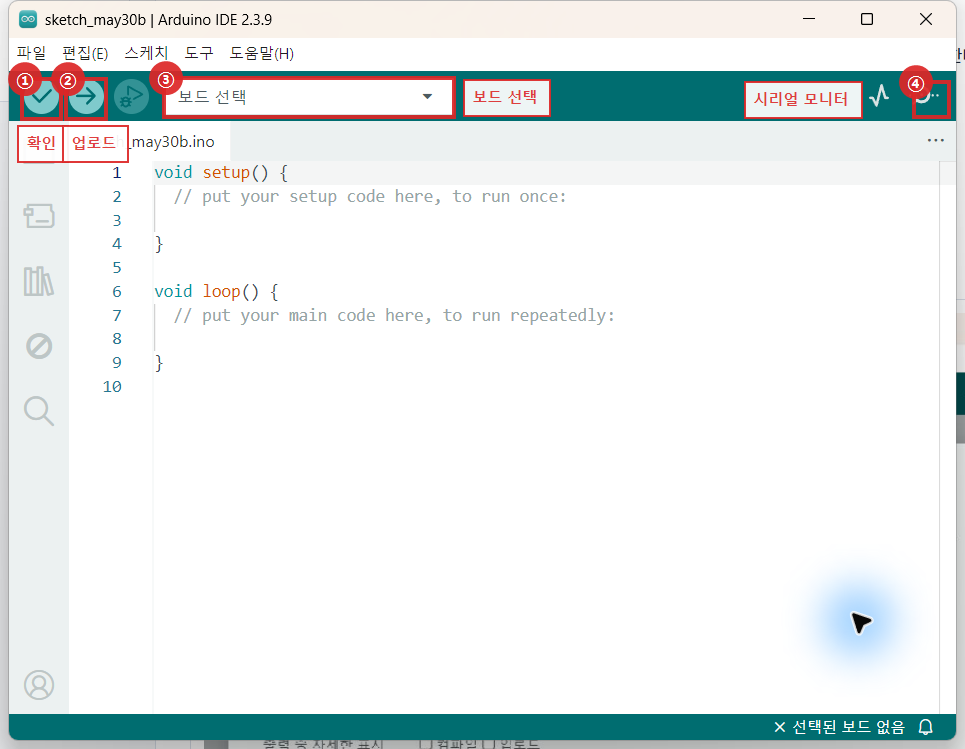
Task: Open the tab options three-dot menu
Action: (x=935, y=140)
